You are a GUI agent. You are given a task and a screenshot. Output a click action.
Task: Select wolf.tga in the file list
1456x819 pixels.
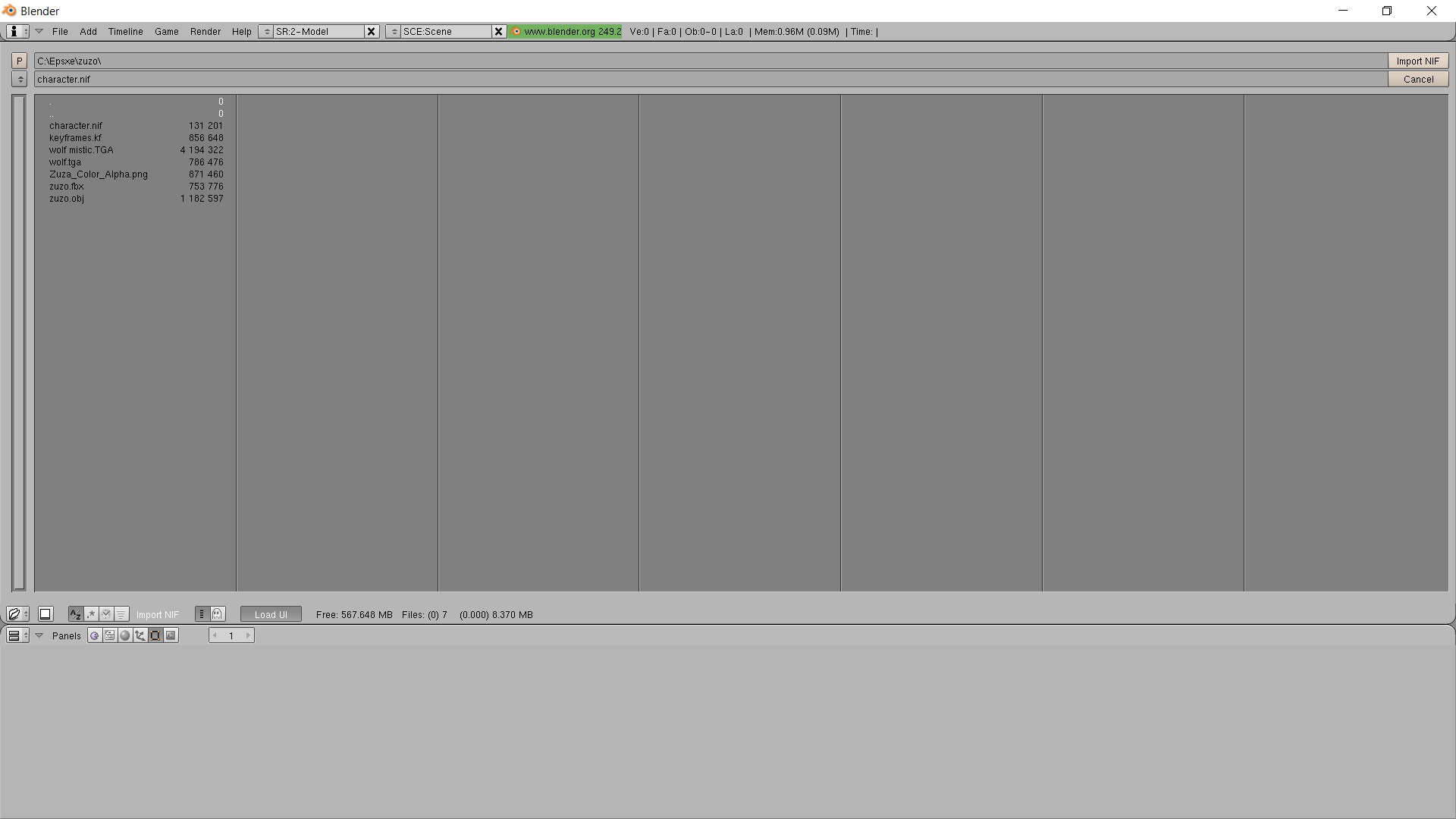tap(136, 162)
